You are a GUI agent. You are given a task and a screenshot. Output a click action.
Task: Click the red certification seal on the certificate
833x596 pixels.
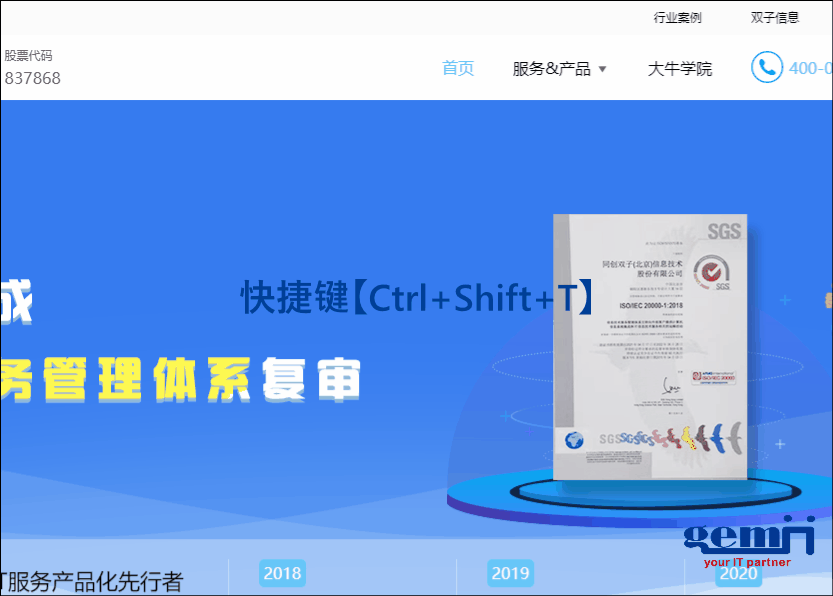coord(709,271)
